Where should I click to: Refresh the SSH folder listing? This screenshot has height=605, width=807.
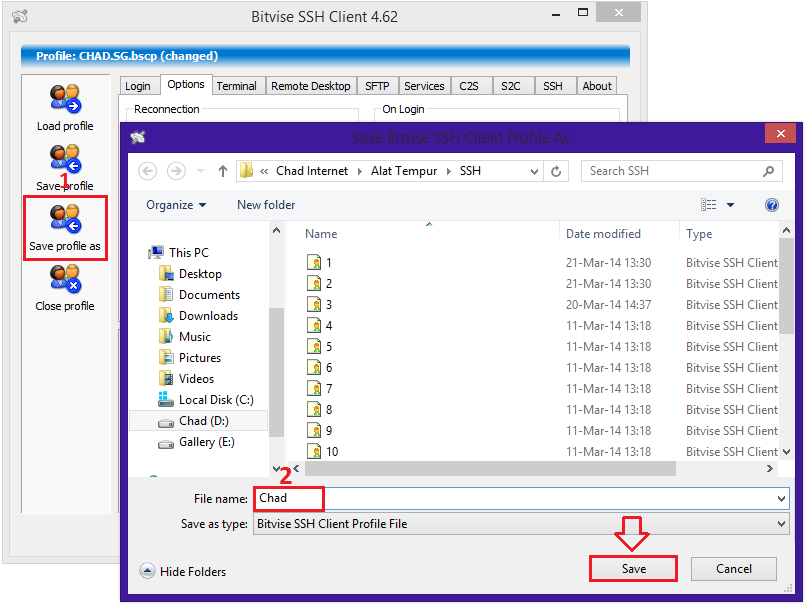(556, 171)
